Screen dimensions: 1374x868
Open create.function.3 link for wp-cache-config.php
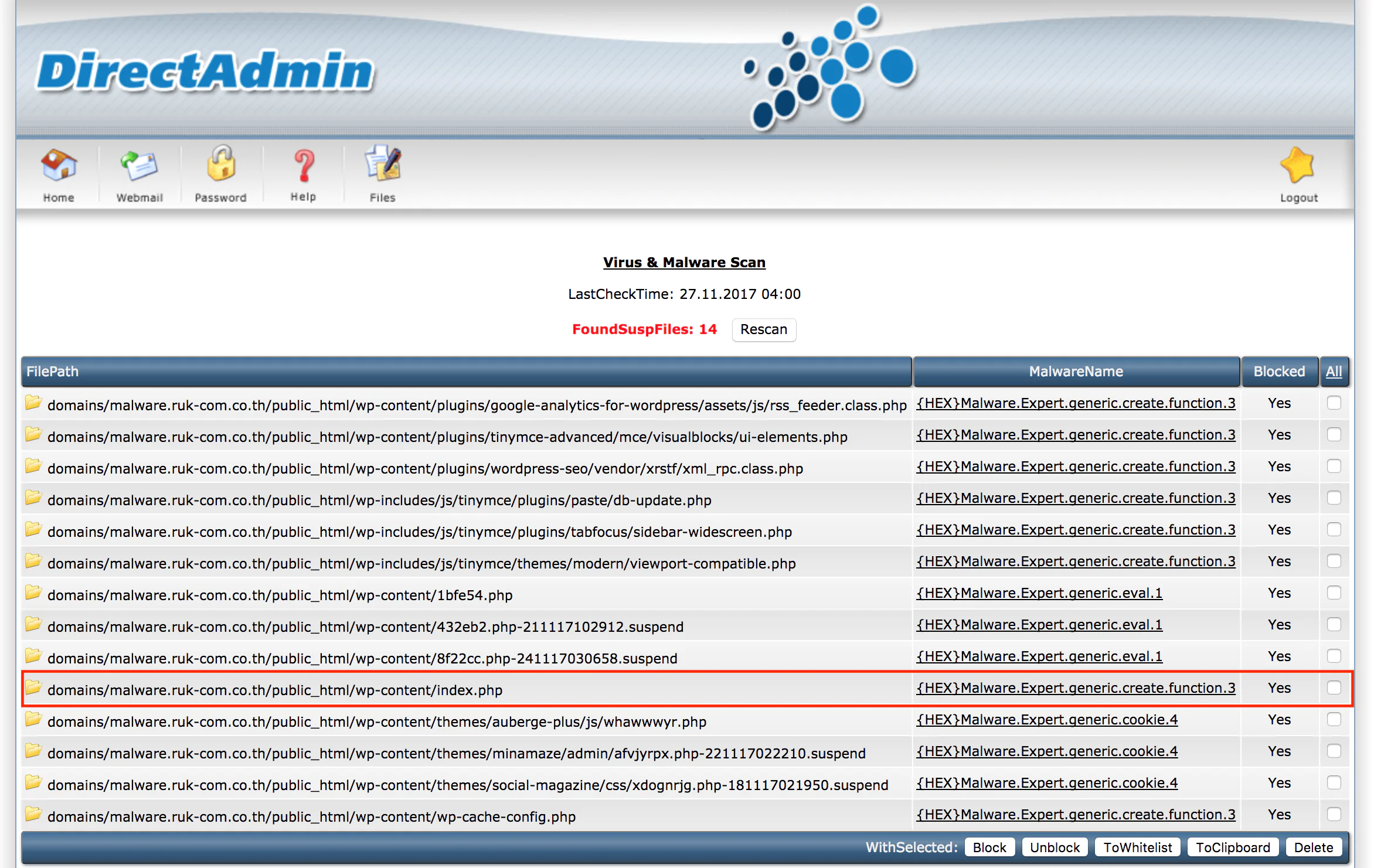pyautogui.click(x=1076, y=815)
